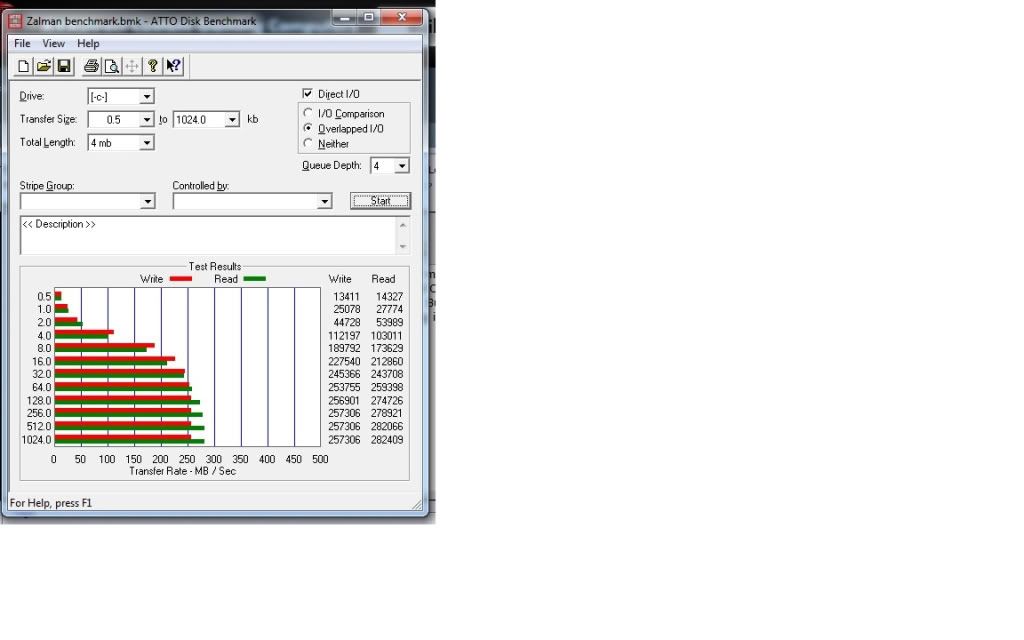Select the Neither radio button
Viewport: 1024px width, 640px height.
click(308, 143)
